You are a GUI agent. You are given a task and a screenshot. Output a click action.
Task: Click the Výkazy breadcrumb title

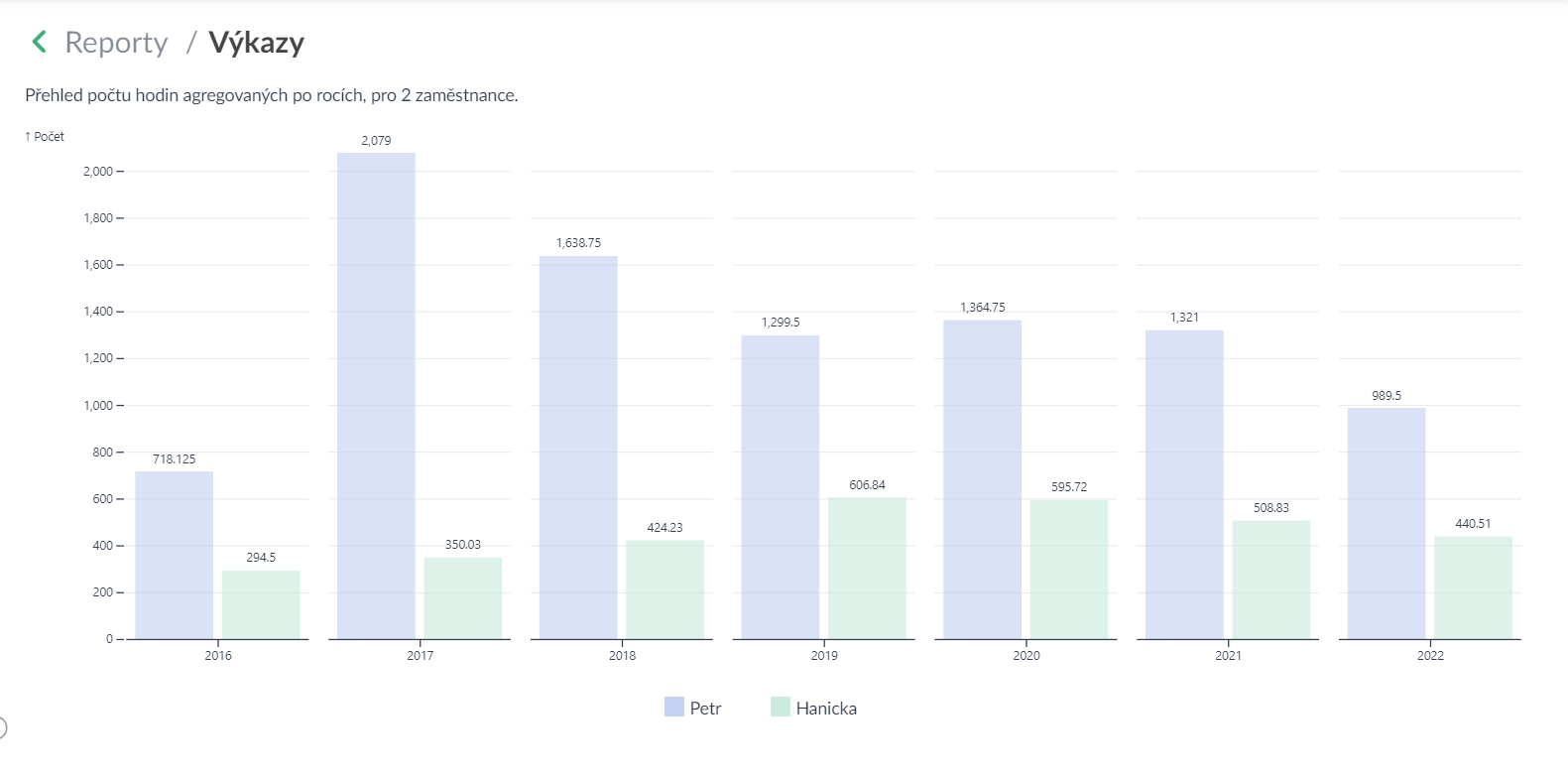[x=256, y=43]
